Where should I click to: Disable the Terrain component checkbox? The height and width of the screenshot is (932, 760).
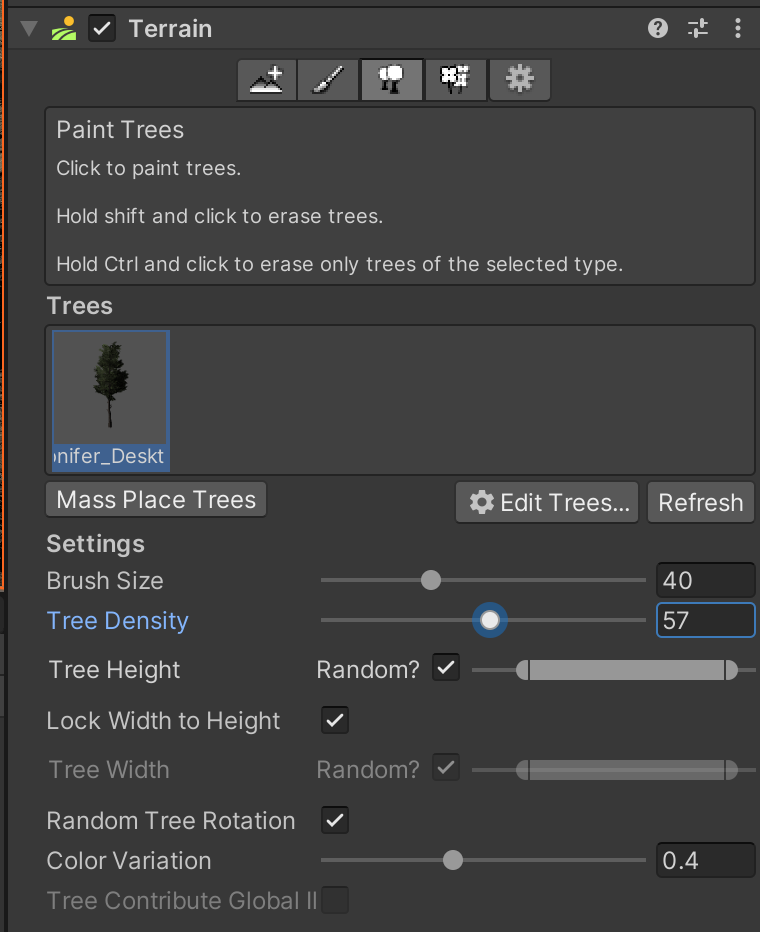click(102, 28)
